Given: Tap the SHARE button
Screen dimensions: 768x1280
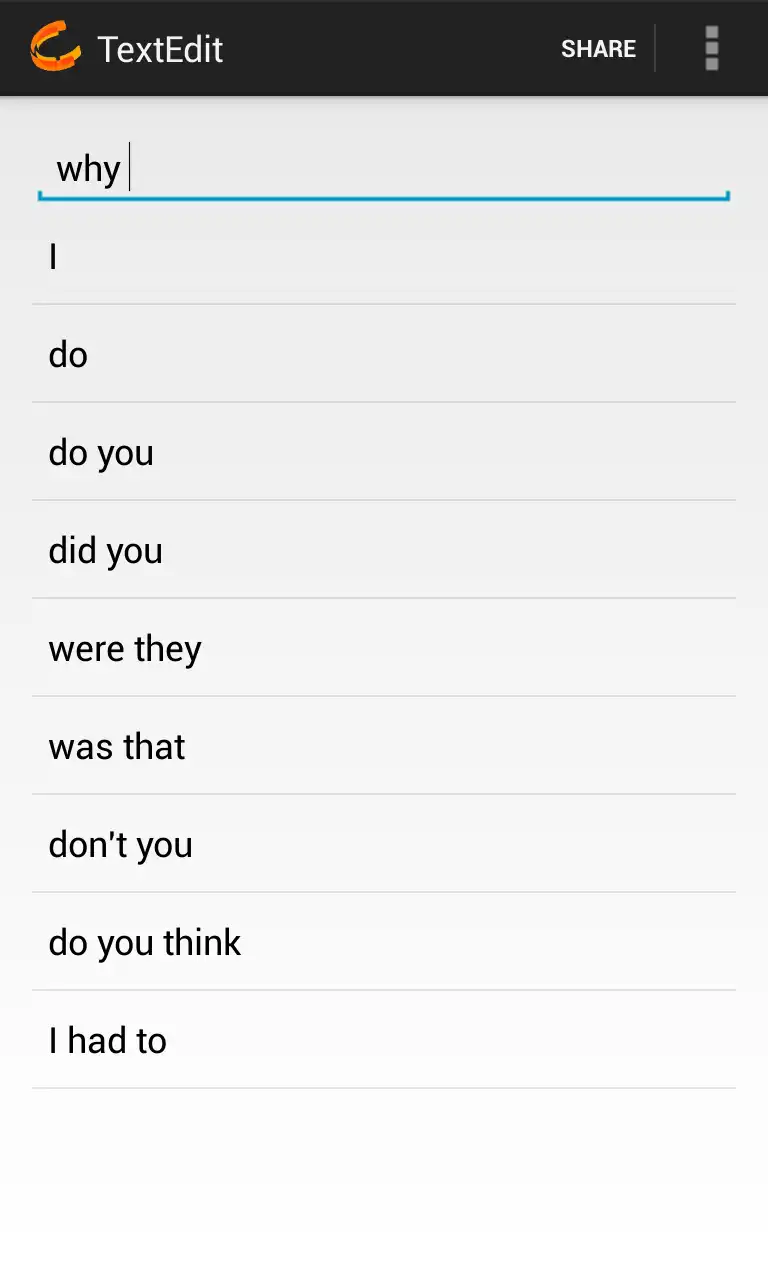Looking at the screenshot, I should click(598, 49).
